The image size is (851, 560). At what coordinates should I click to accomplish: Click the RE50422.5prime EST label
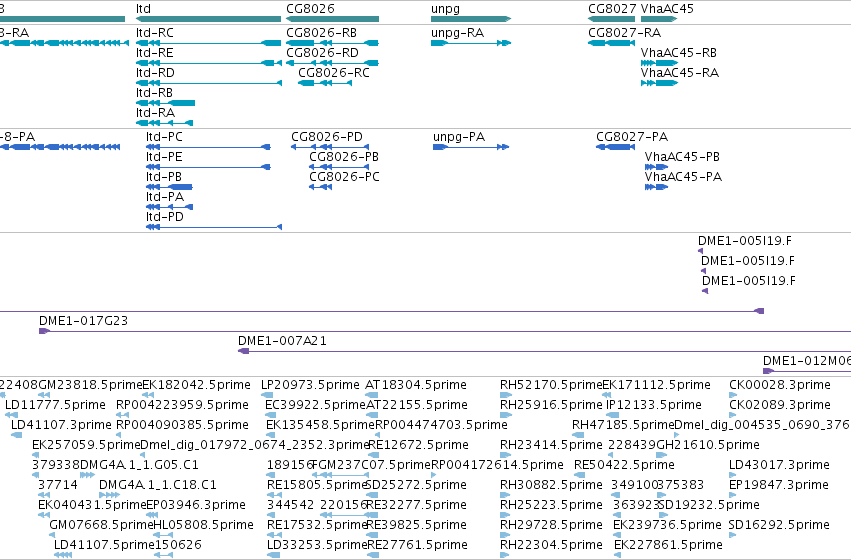coord(624,465)
